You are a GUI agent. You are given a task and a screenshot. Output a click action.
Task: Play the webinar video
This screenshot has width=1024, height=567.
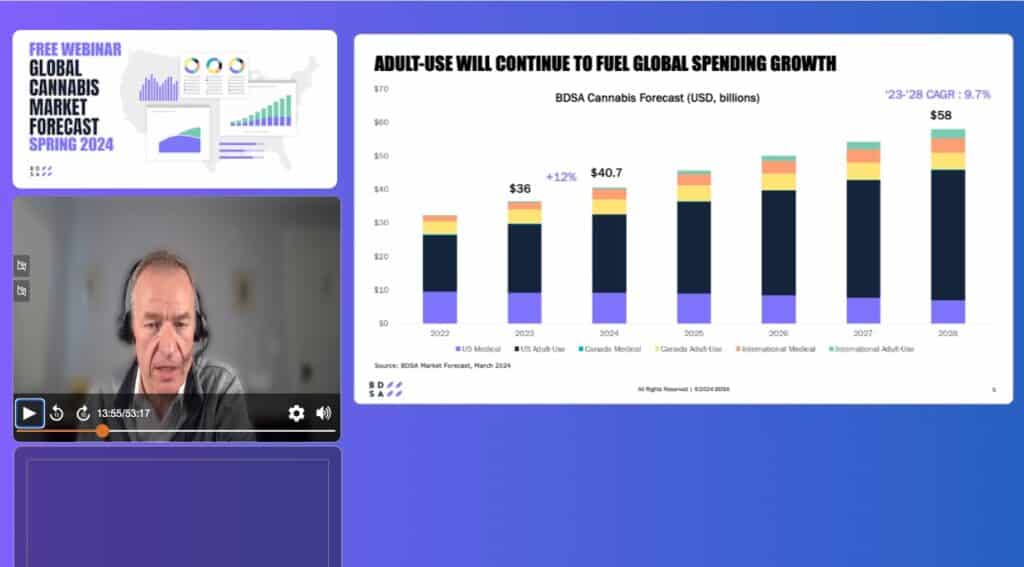29,413
